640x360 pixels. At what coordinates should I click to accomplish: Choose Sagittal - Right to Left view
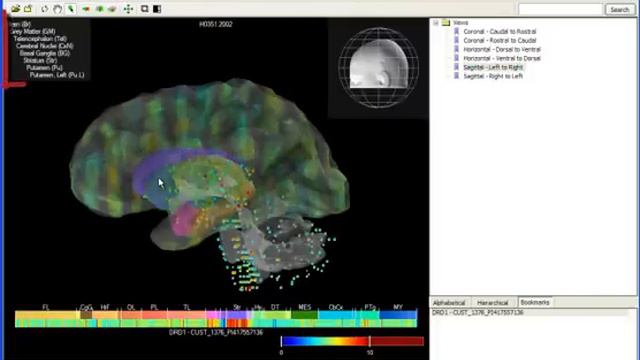493,76
